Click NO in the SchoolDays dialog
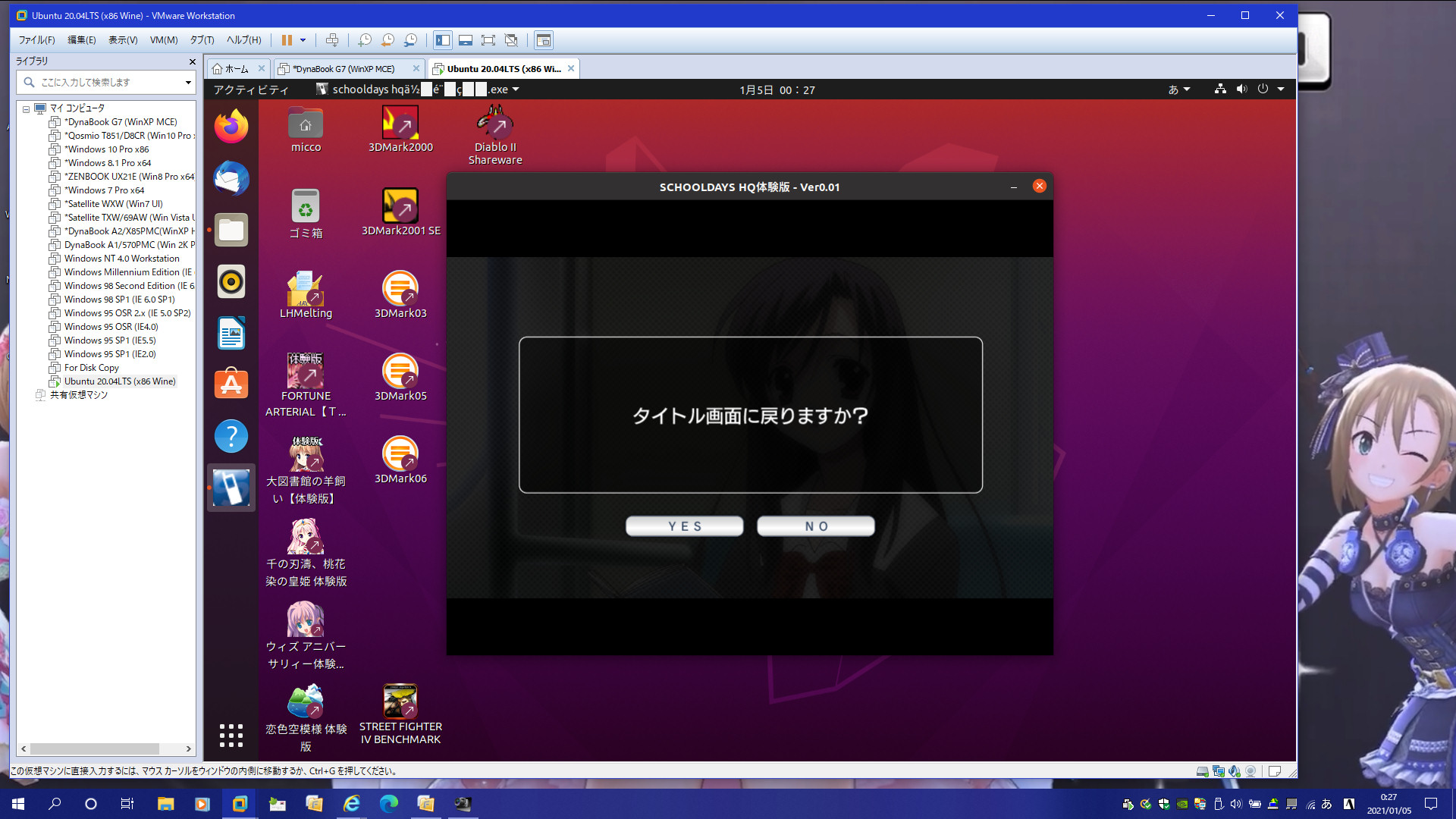This screenshot has width=1456, height=819. pyautogui.click(x=815, y=526)
